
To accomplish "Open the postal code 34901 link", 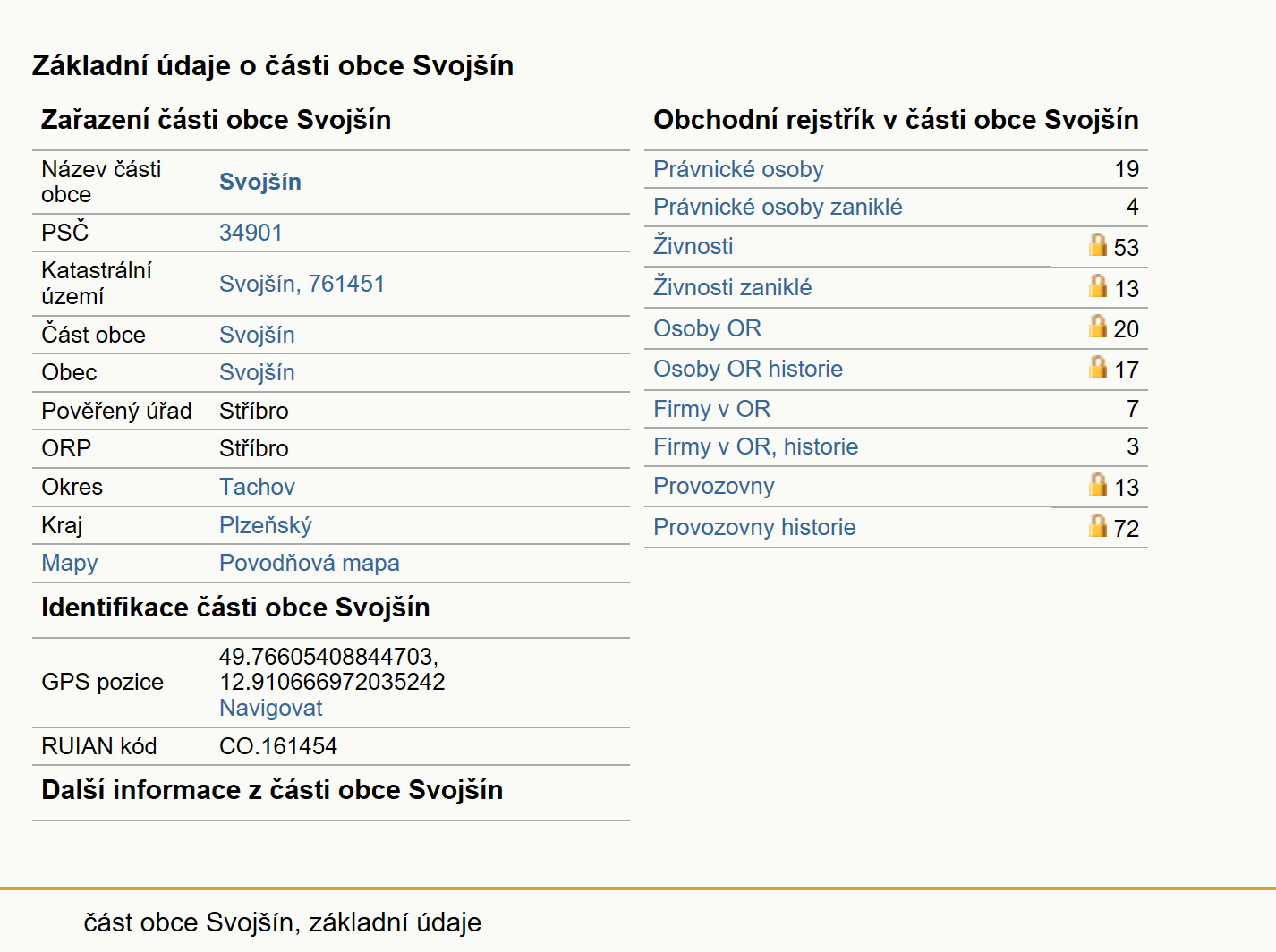I will pyautogui.click(x=251, y=233).
